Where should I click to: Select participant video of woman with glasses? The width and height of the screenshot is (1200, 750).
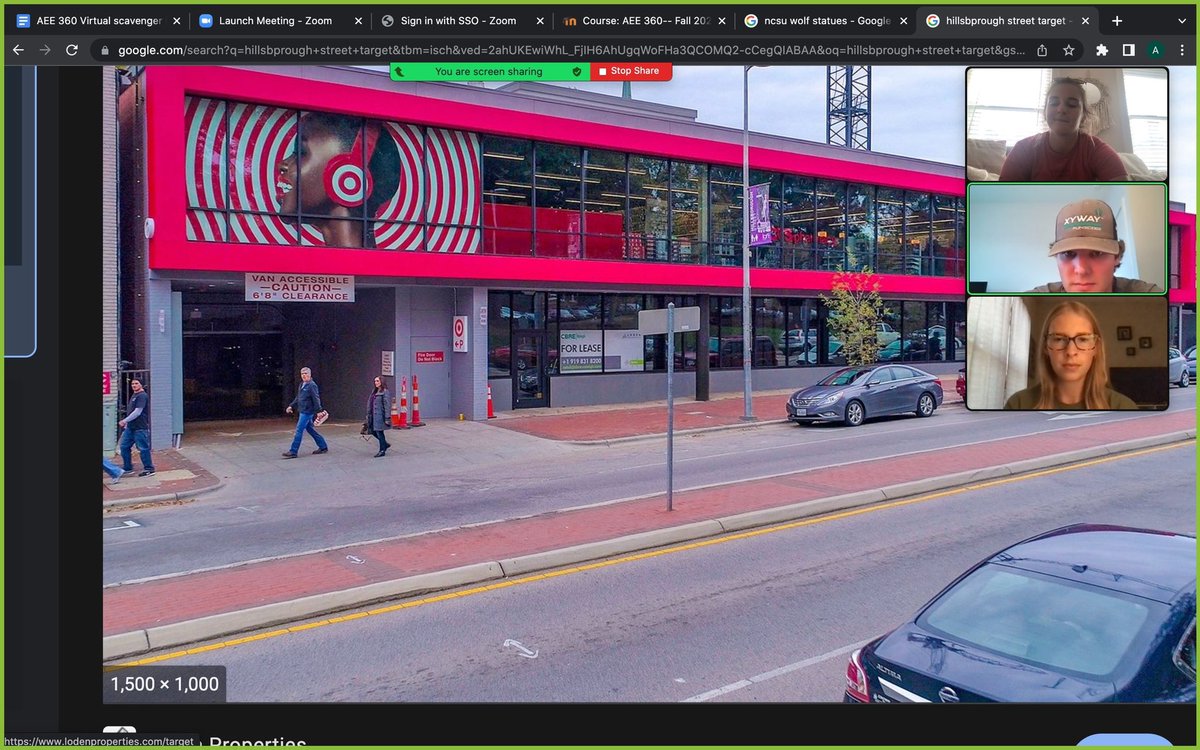pyautogui.click(x=1067, y=353)
